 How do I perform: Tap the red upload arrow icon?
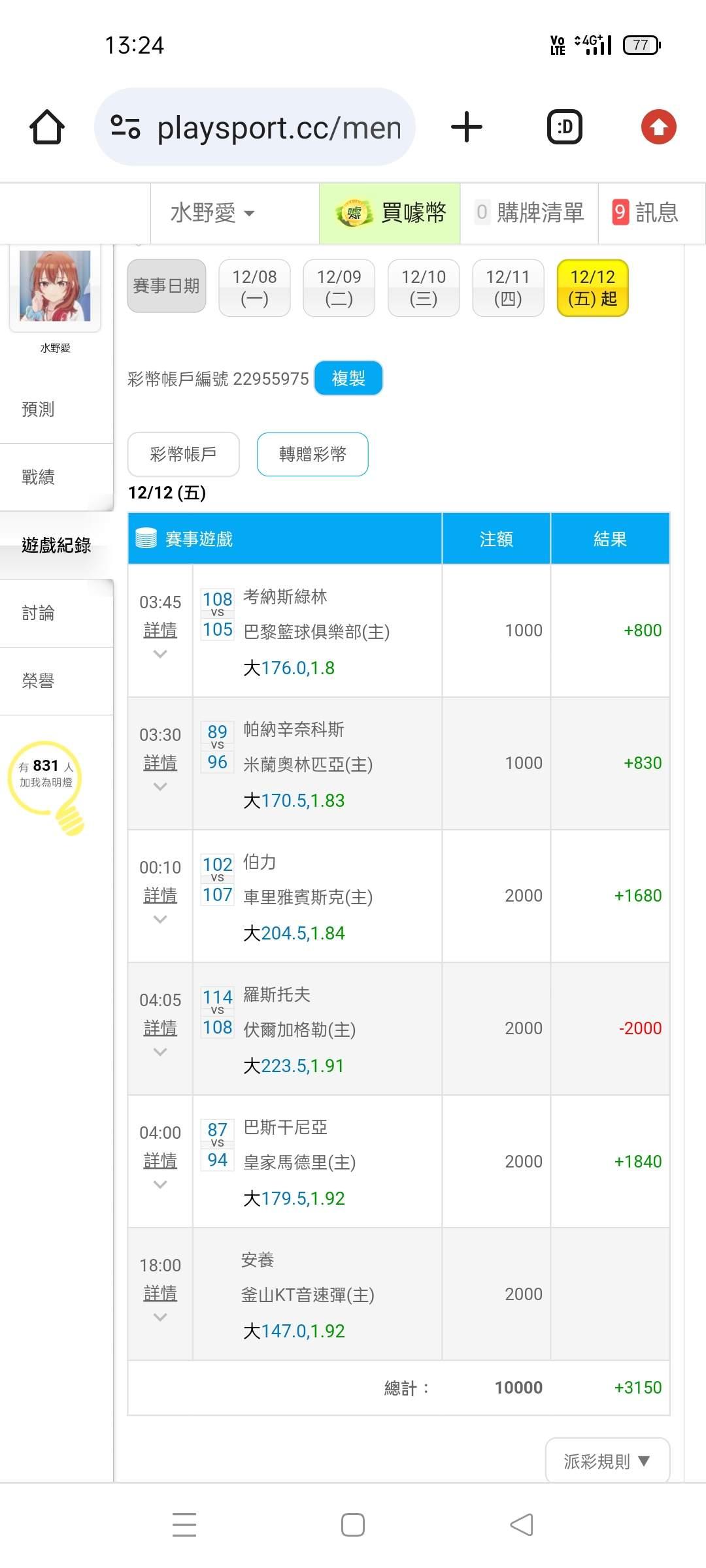658,127
